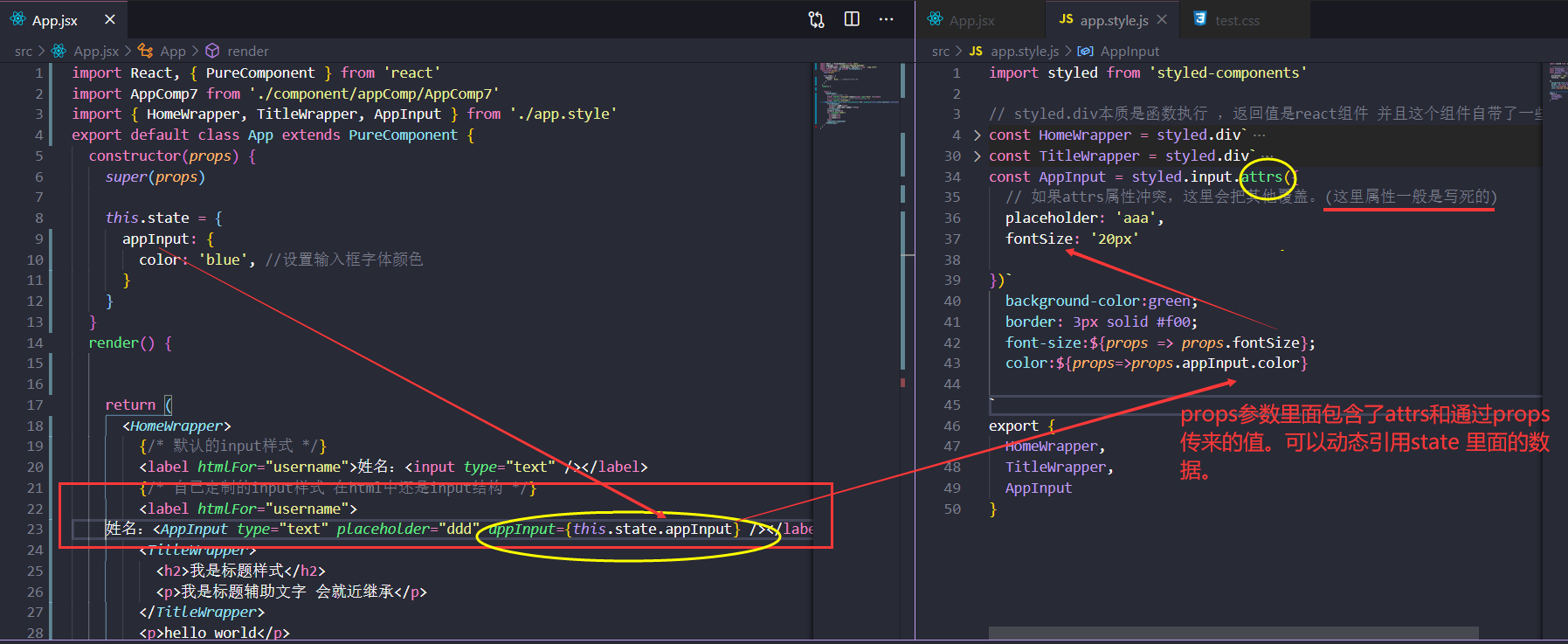
Task: Click '<HomeWrapper>' opening tag on line 18
Action: coord(176,426)
